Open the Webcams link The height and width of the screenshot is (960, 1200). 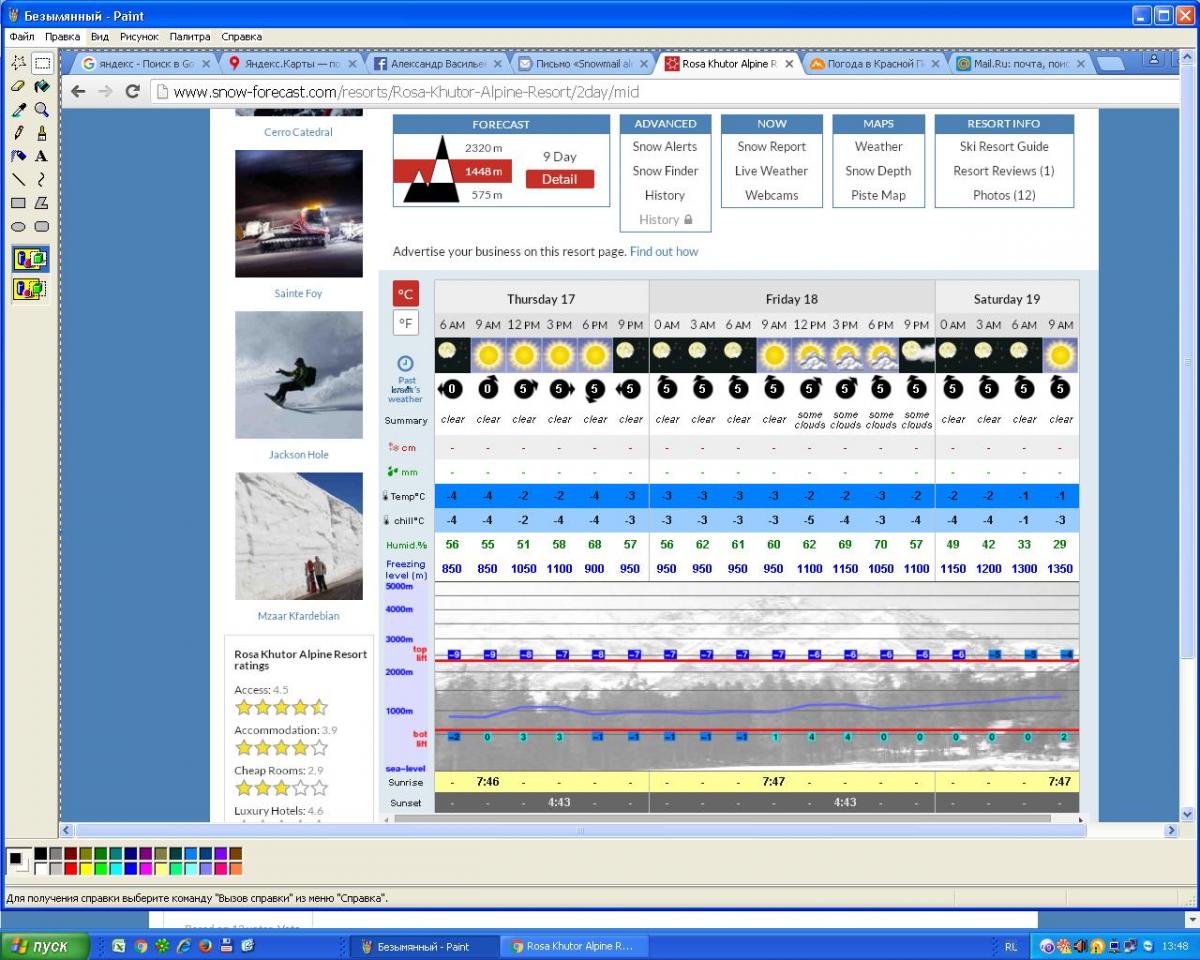coord(771,195)
